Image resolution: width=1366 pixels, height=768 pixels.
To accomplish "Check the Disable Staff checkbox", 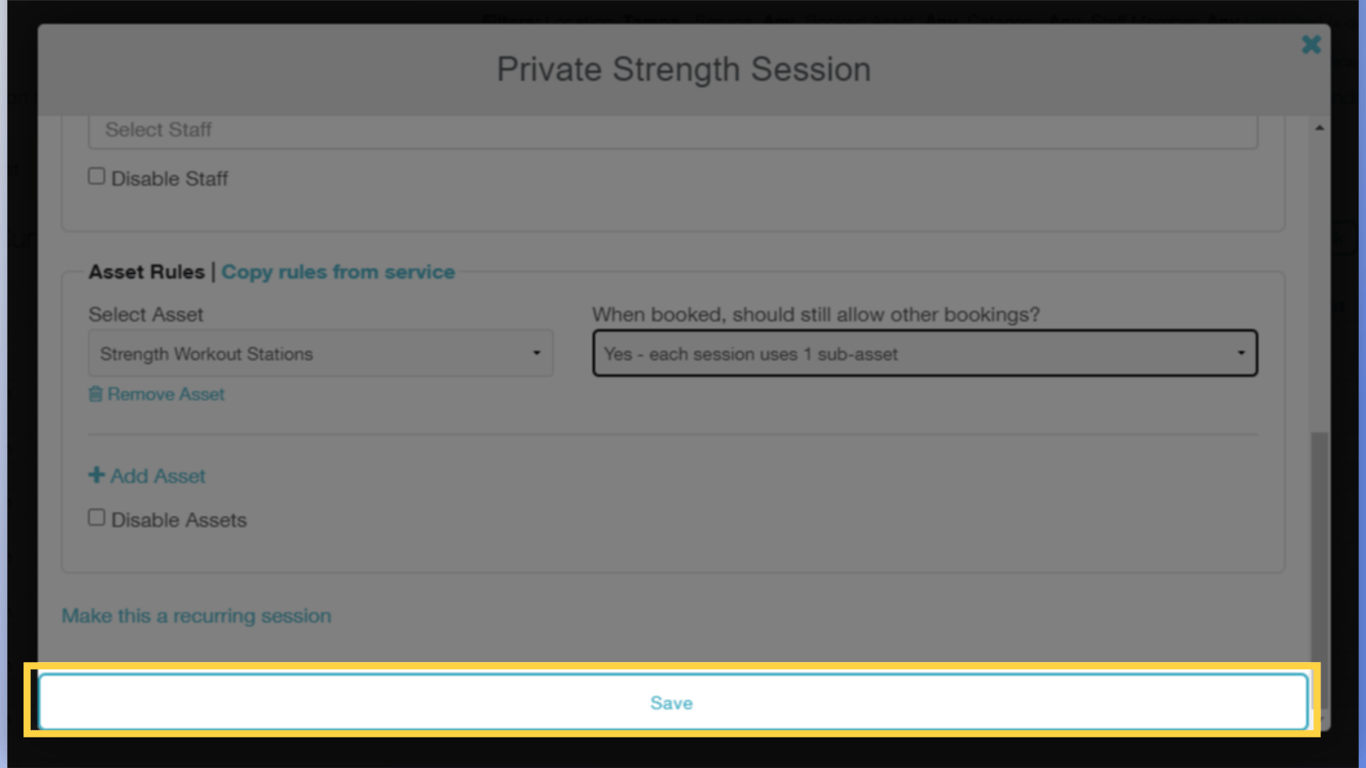I will [x=96, y=177].
